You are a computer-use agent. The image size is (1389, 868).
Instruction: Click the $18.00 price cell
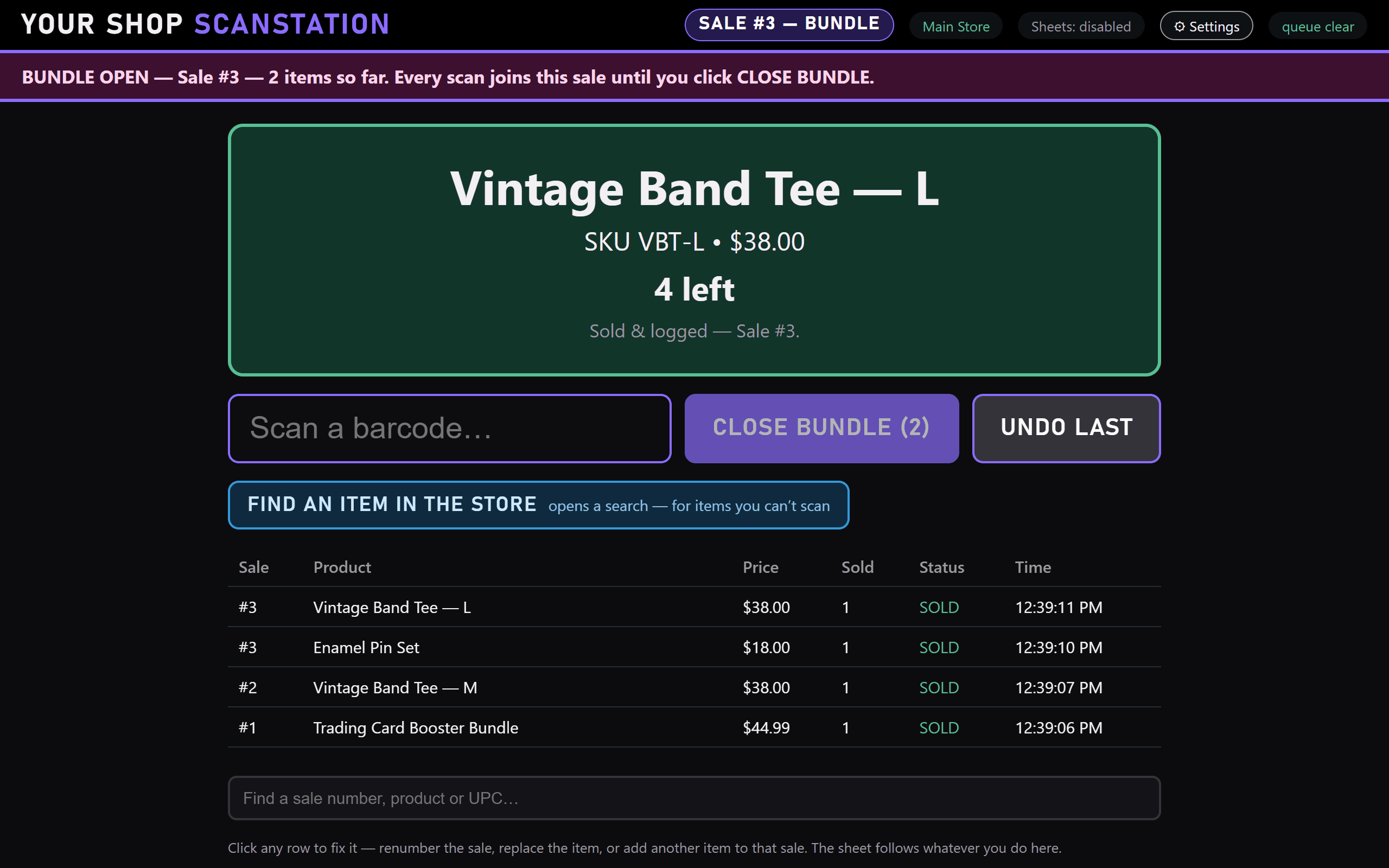[x=766, y=647]
